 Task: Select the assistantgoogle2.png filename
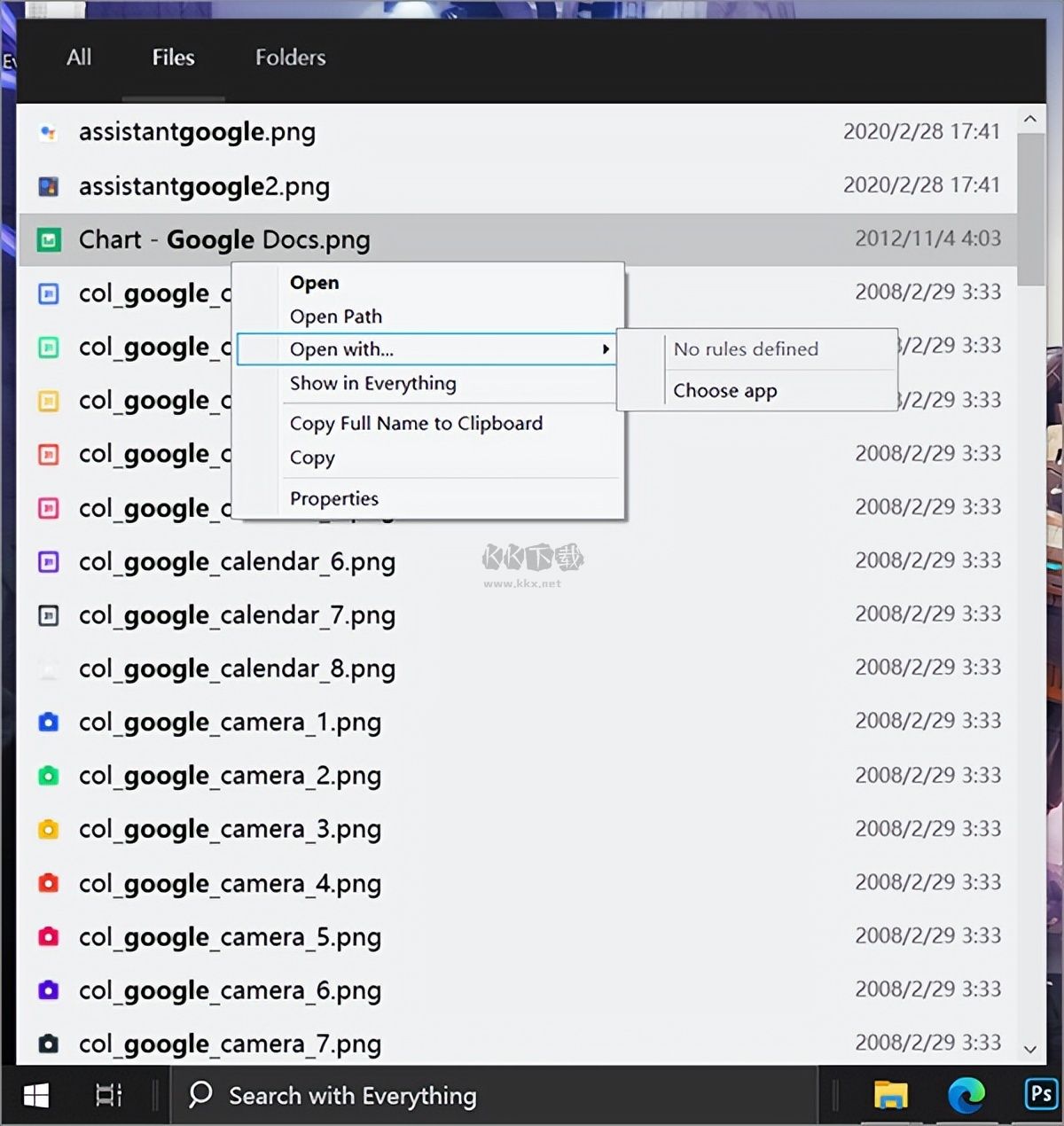tap(204, 186)
